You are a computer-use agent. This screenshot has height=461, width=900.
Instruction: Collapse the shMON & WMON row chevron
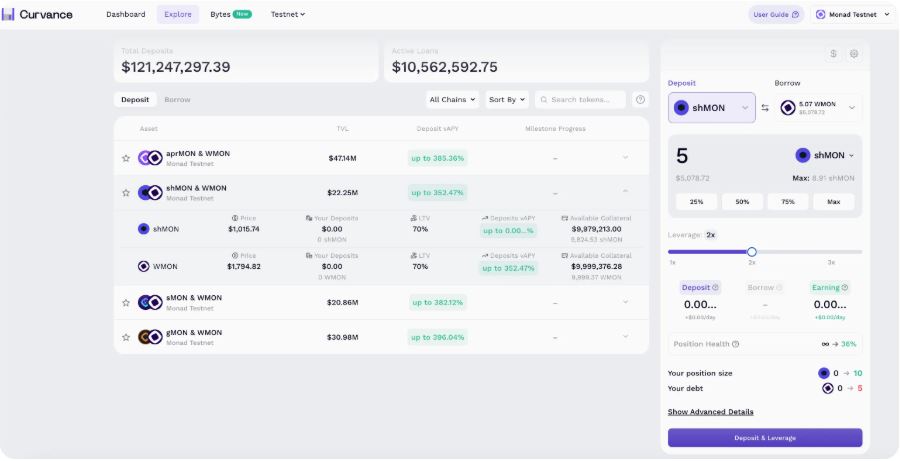click(x=626, y=192)
